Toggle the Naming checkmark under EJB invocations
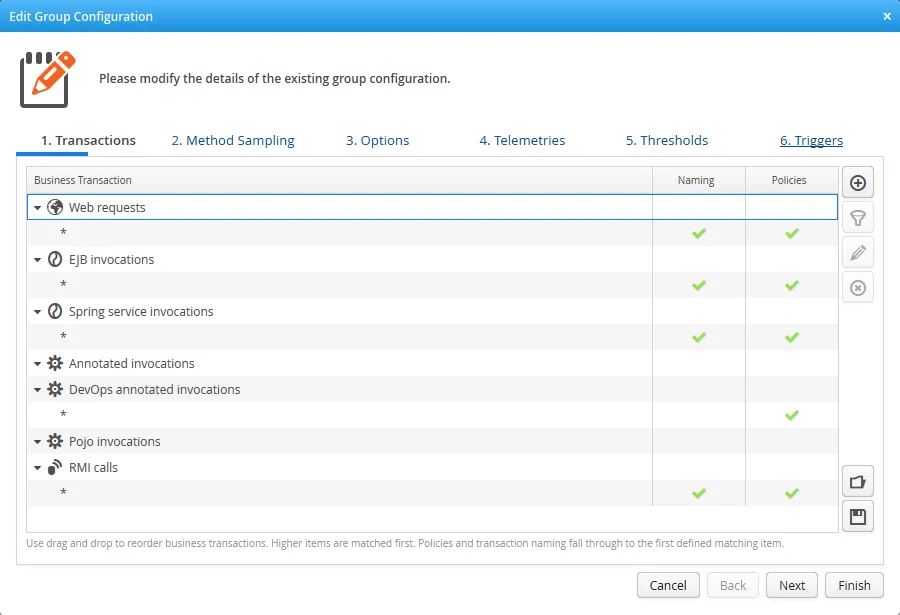Viewport: 900px width, 615px height. [697, 285]
